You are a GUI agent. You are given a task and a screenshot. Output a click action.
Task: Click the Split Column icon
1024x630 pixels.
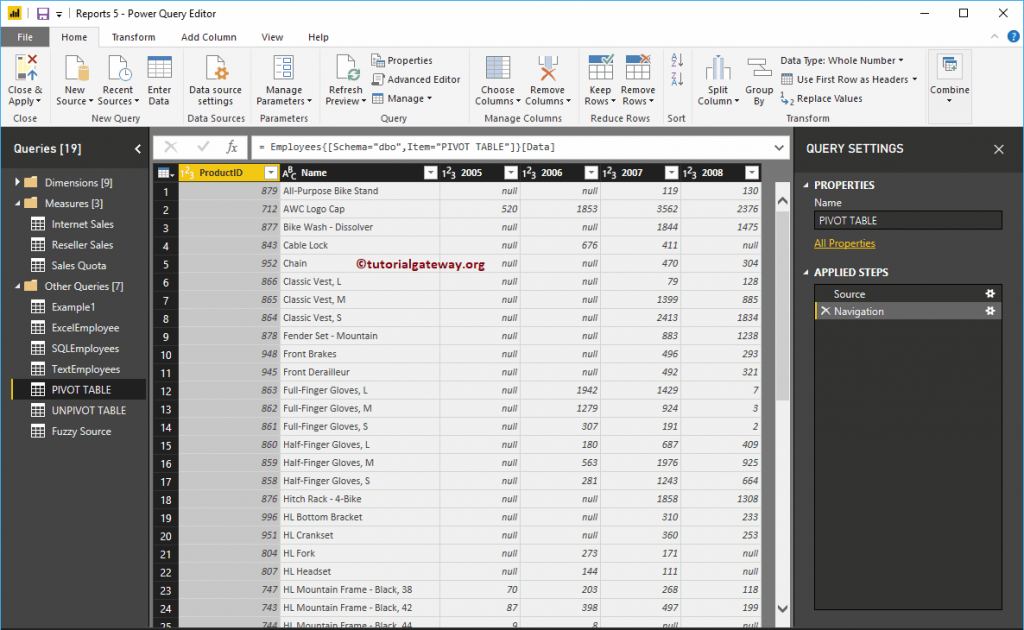click(718, 68)
